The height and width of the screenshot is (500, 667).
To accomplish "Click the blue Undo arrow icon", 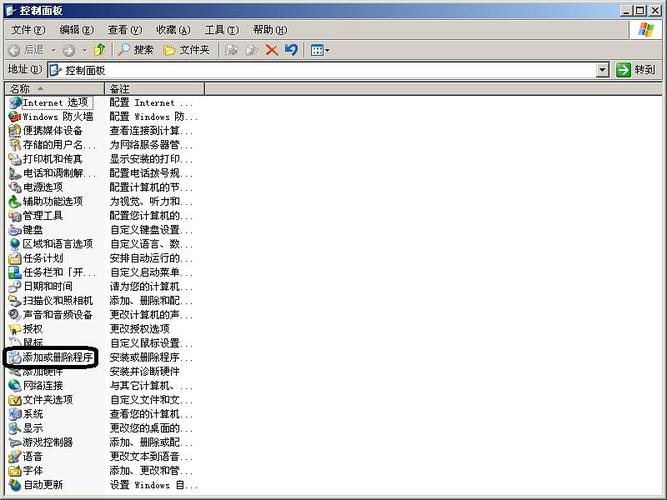I will (x=291, y=50).
